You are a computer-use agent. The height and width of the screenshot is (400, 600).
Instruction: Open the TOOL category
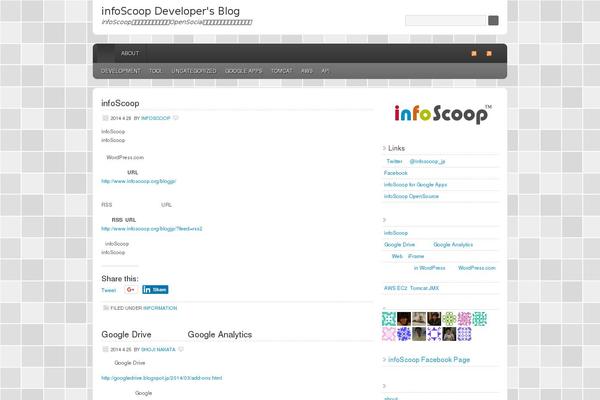tap(155, 71)
